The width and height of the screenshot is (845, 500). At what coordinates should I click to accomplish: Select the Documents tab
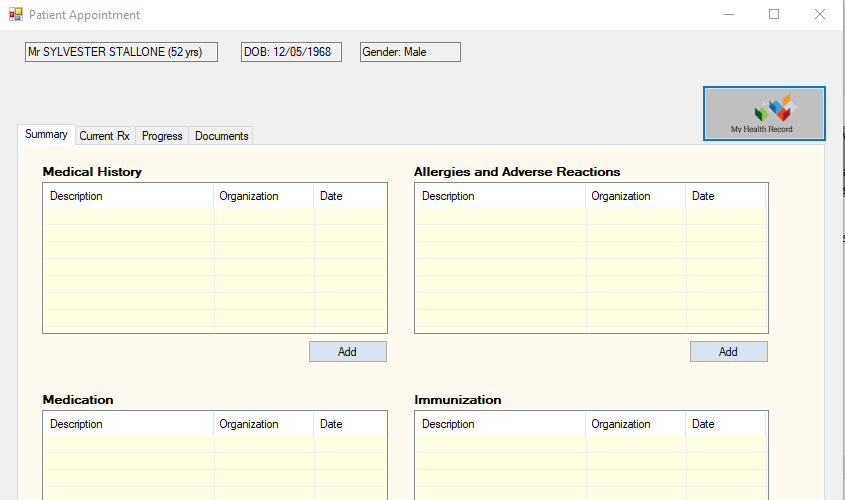(x=221, y=136)
